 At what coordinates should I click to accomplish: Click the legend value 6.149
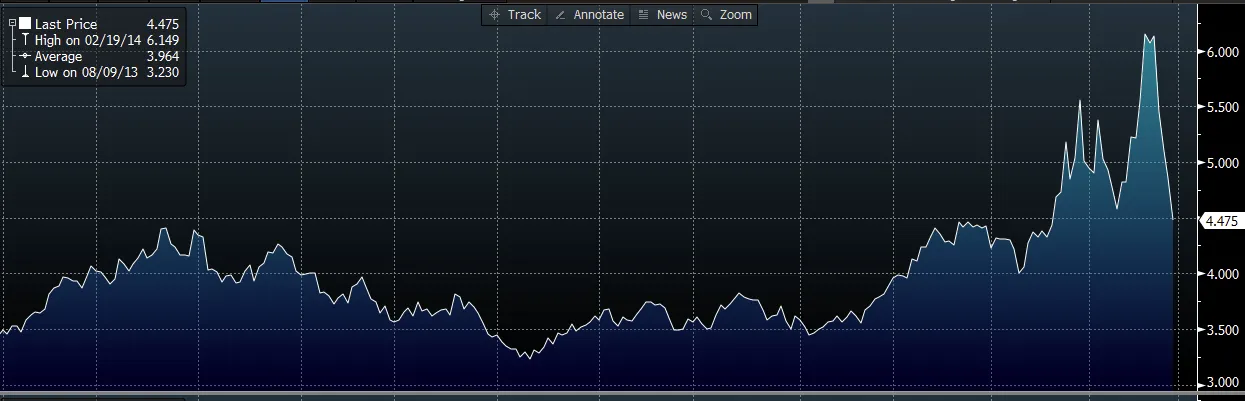(161, 40)
